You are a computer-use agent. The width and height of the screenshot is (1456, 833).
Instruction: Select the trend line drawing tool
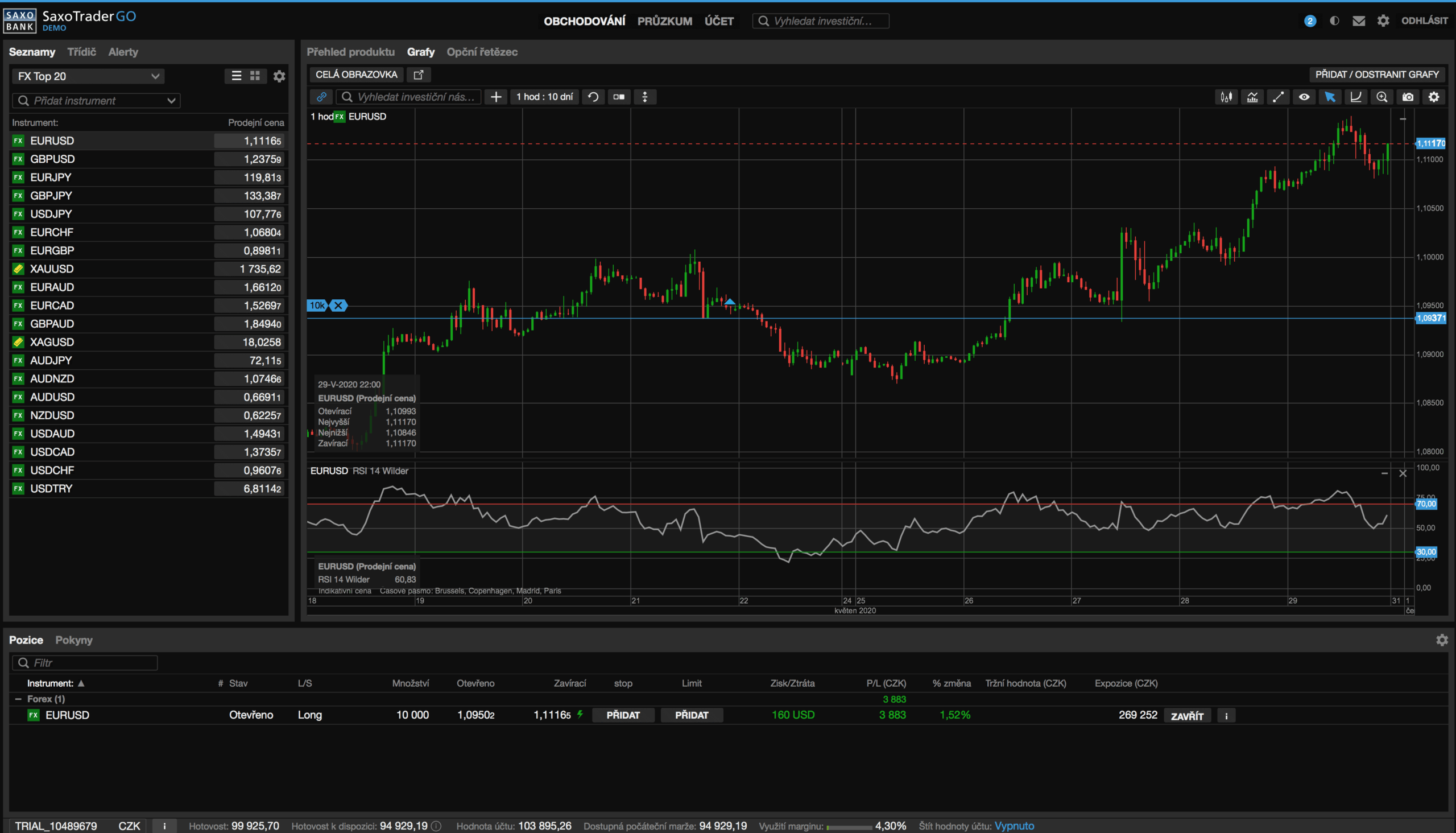tap(1278, 97)
